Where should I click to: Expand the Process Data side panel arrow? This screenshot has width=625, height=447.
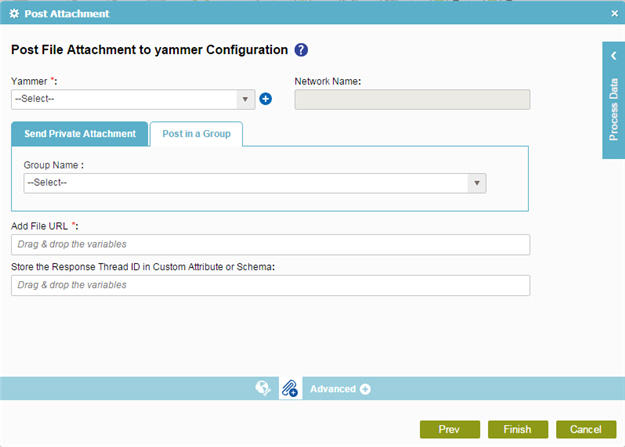pos(614,56)
